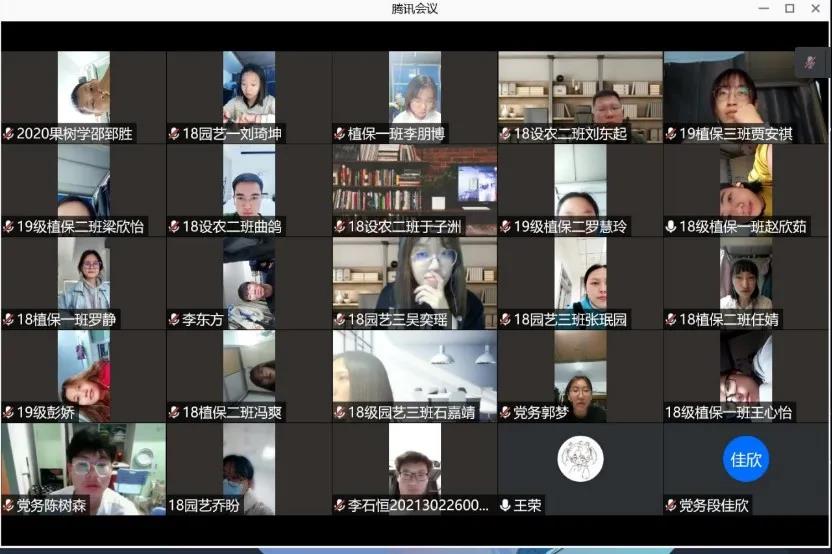Click the mic icon next to 18设农二班刘东起

tap(505, 134)
